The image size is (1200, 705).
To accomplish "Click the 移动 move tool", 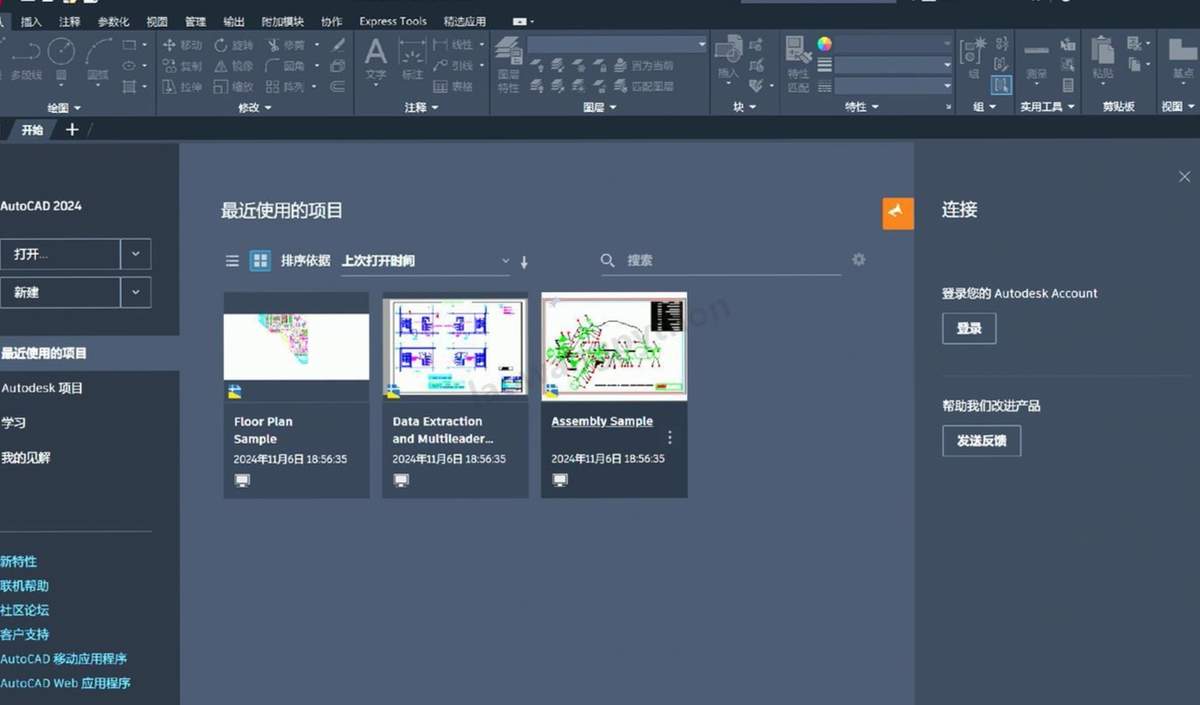I will pyautogui.click(x=181, y=45).
